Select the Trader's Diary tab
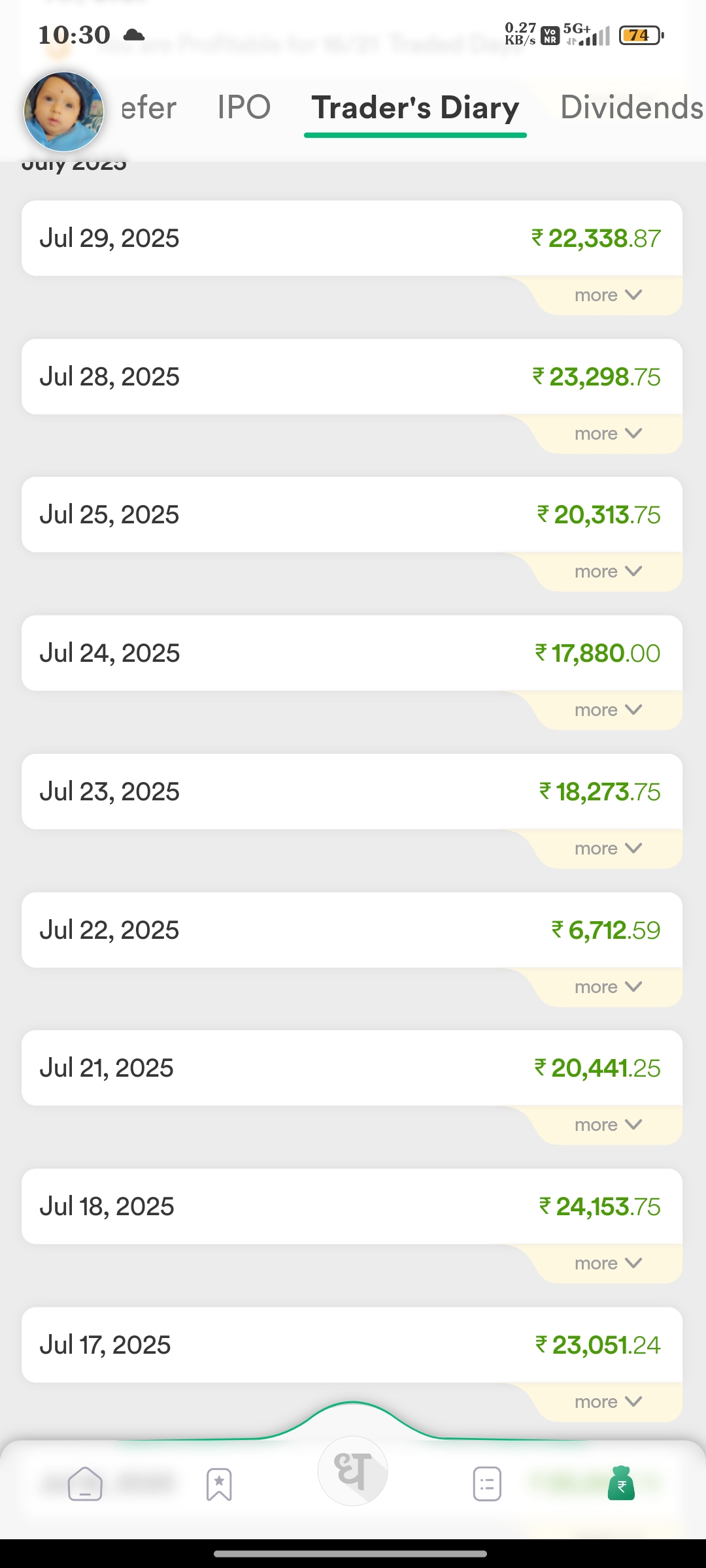 click(x=415, y=108)
